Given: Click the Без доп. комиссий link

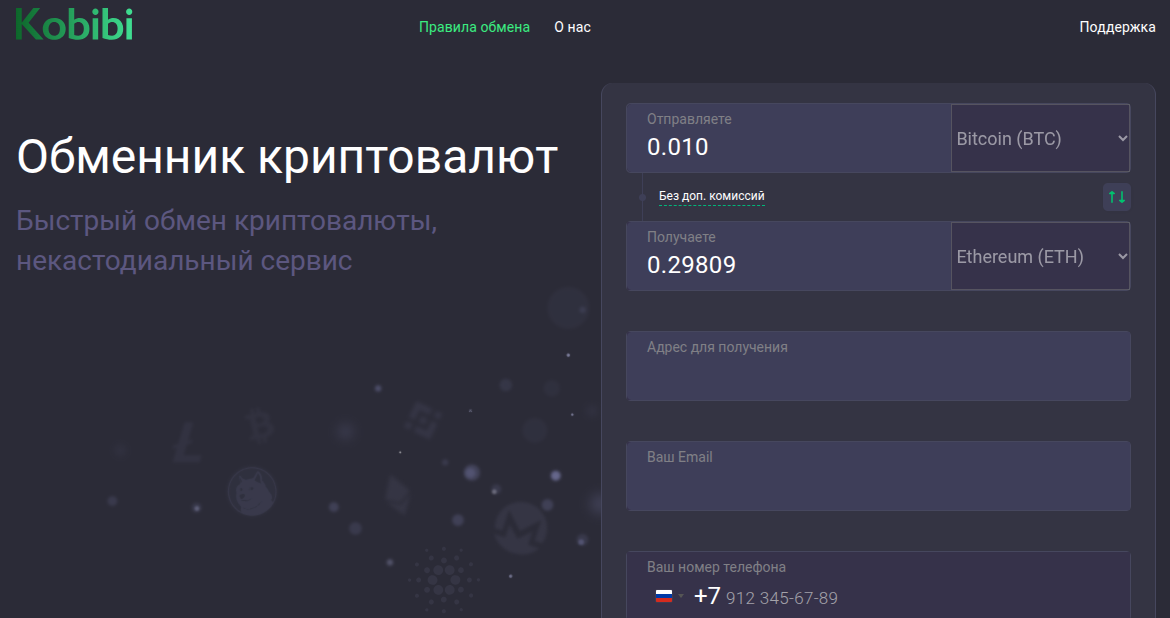Looking at the screenshot, I should (711, 196).
